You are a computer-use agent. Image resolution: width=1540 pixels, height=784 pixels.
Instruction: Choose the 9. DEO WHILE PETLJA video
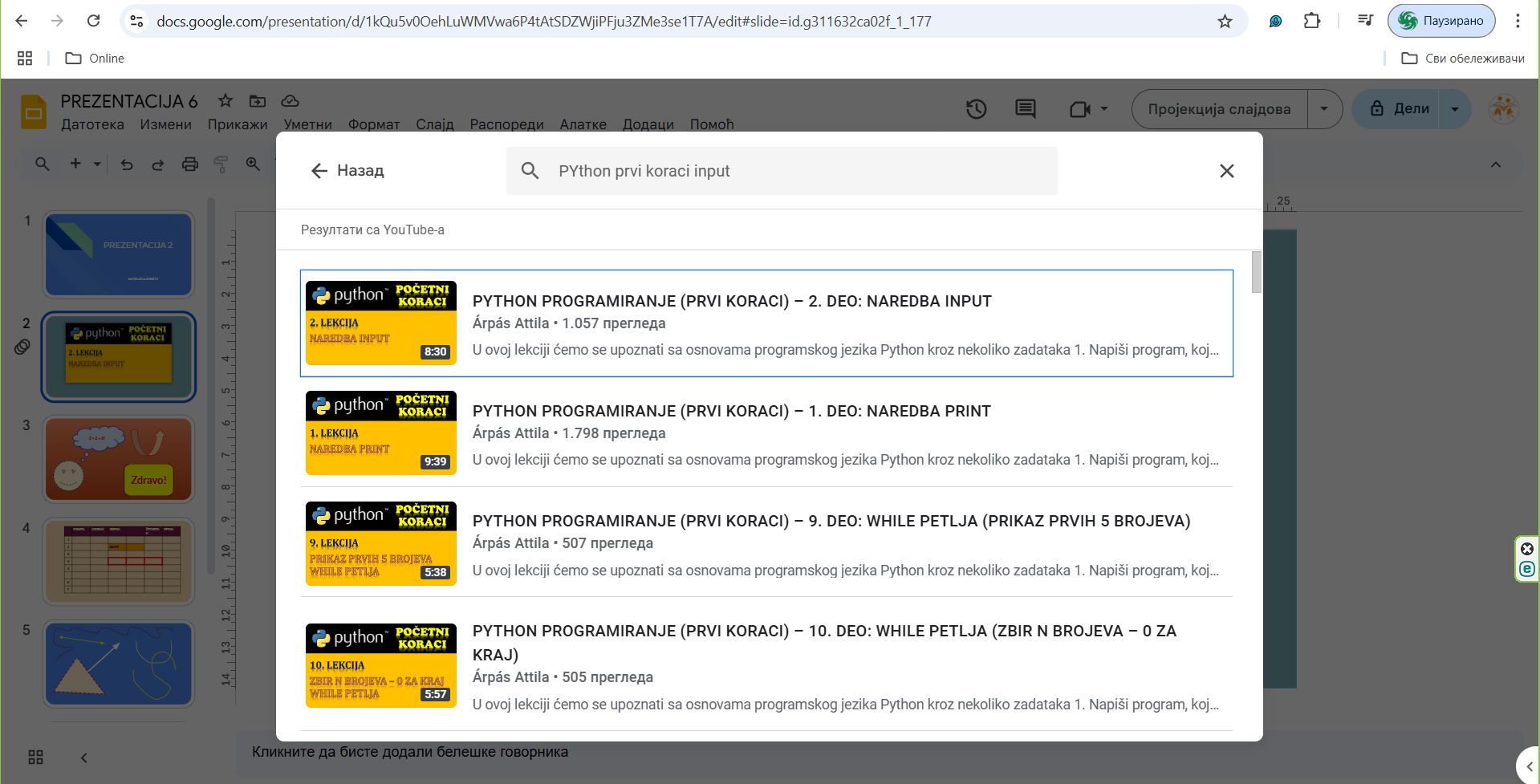831,522
